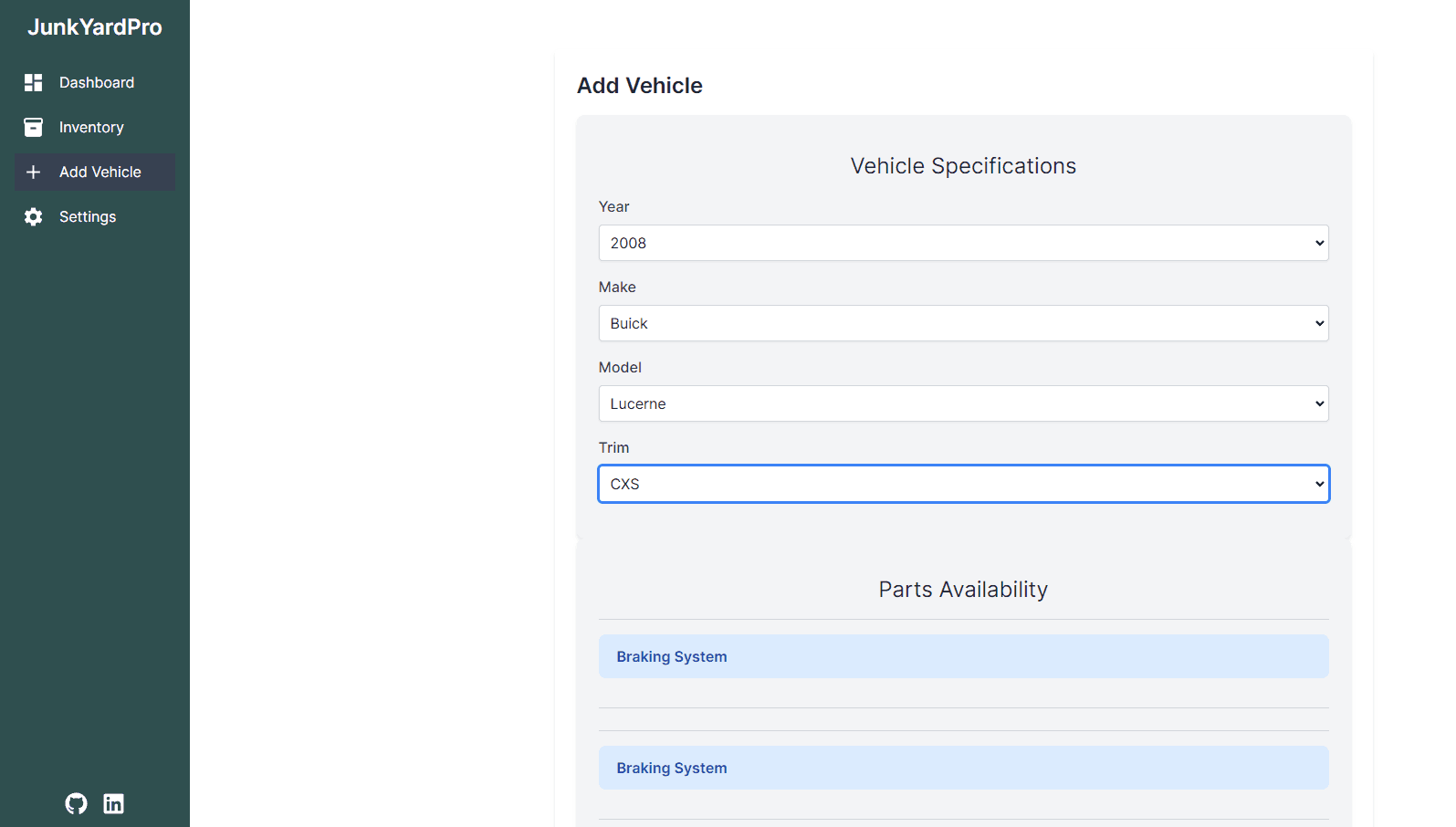Click the Settings gear icon
This screenshot has width=1456, height=827.
coord(34,217)
